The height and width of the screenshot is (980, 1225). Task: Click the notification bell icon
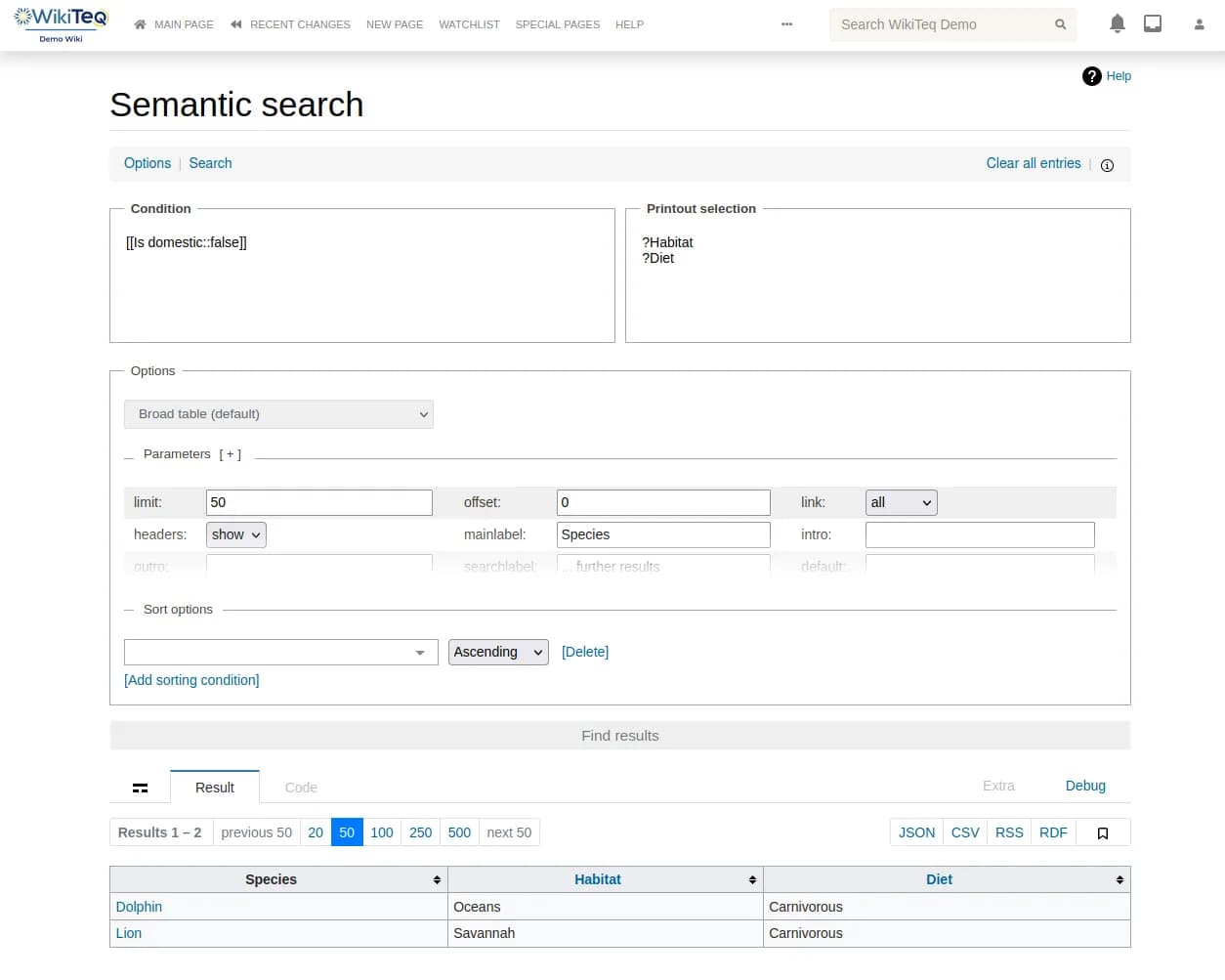tap(1117, 22)
